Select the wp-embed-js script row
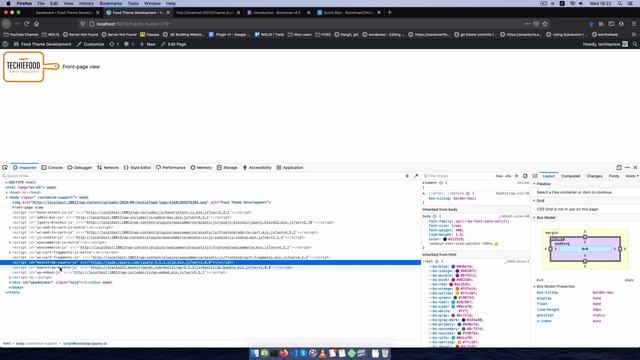This screenshot has width=640, height=360. pos(210,272)
